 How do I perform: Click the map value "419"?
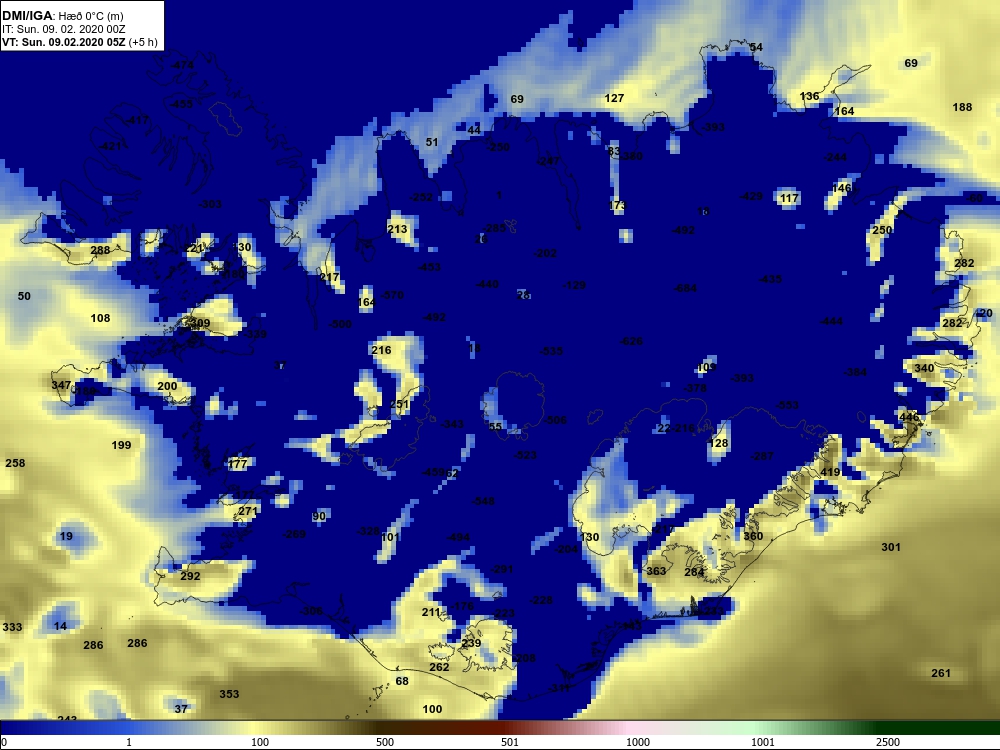pos(830,473)
